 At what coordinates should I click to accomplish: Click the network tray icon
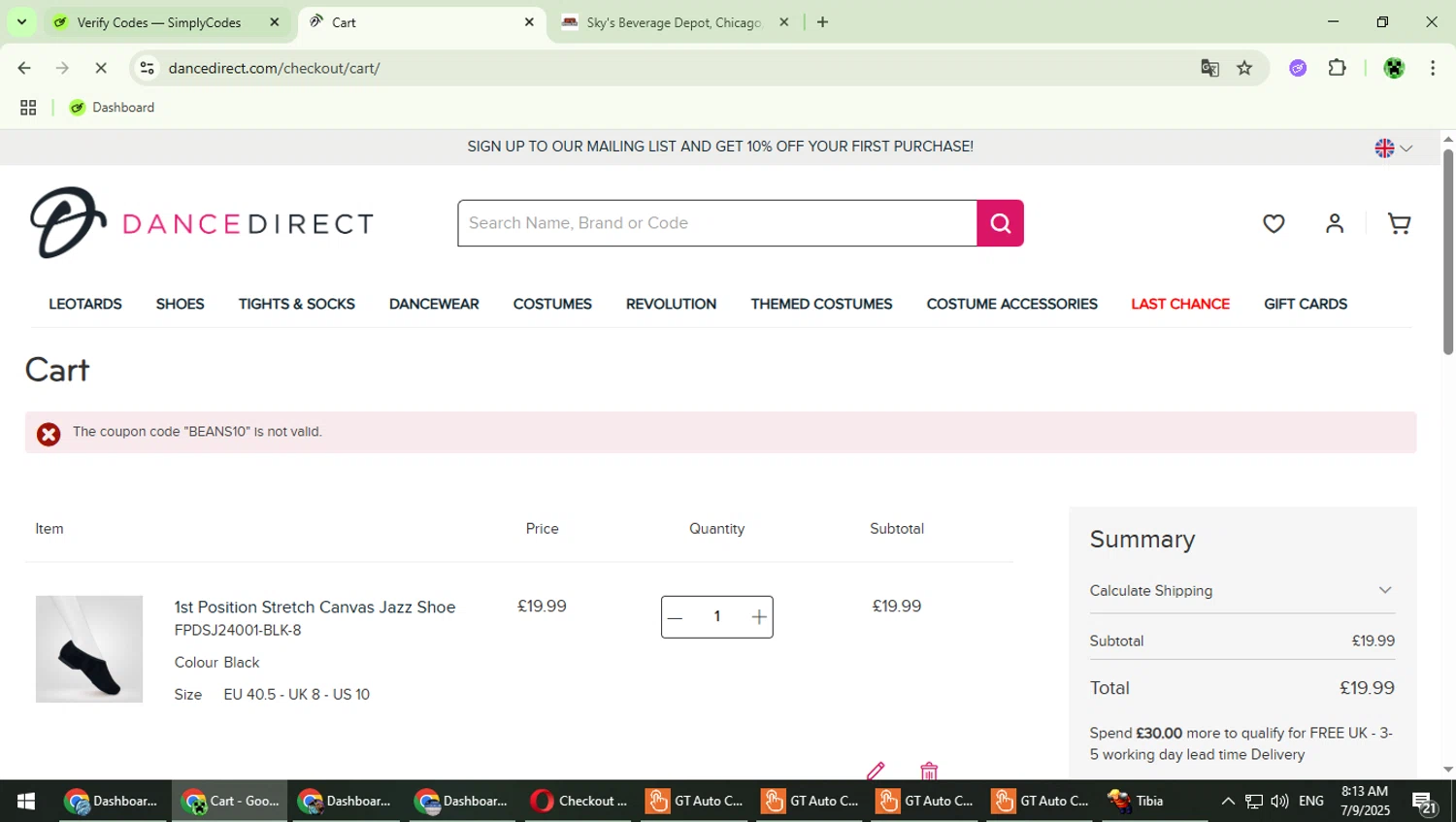coord(1254,802)
